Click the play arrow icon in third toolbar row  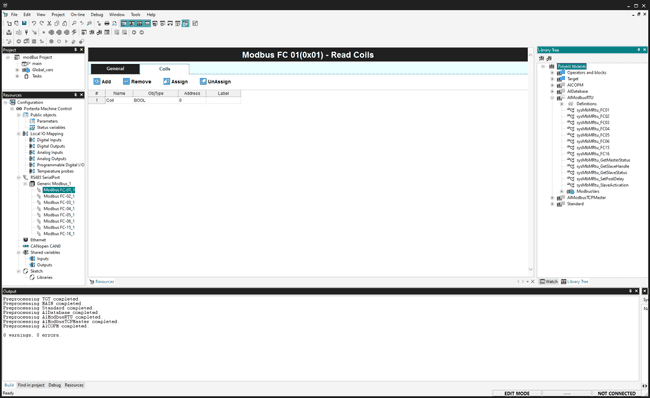tap(66, 41)
